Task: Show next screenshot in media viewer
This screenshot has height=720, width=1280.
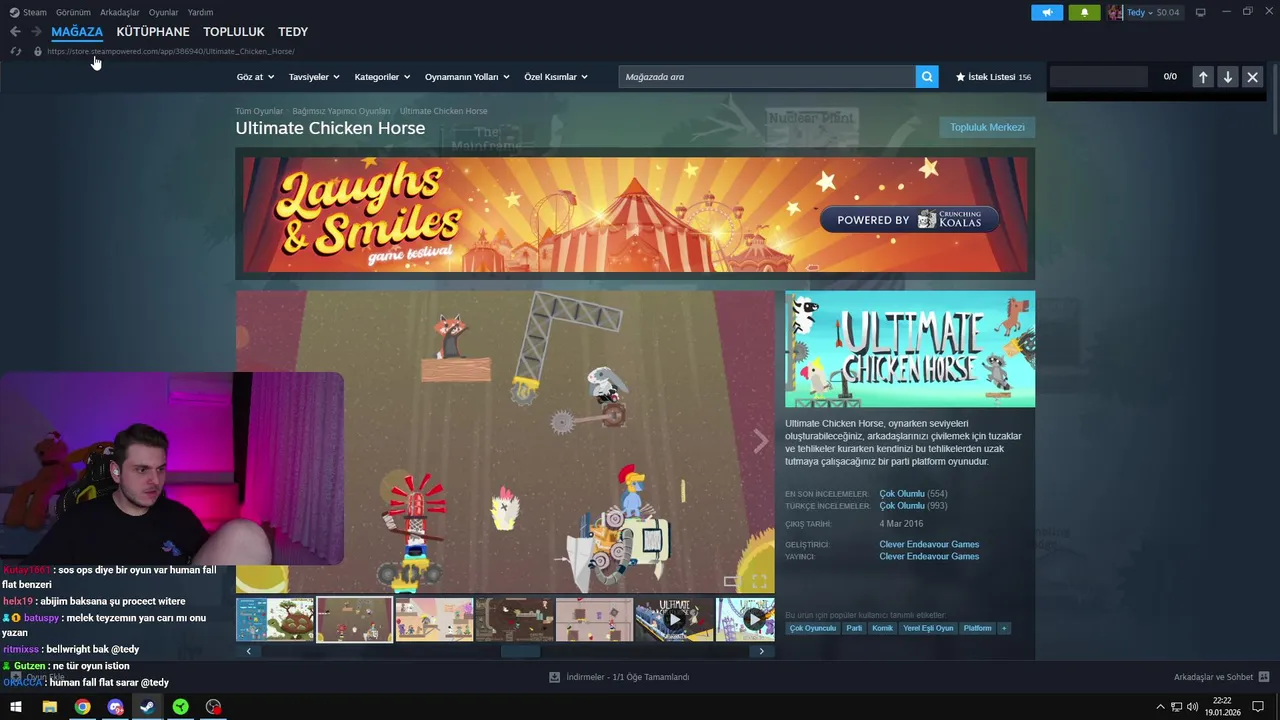Action: [761, 441]
